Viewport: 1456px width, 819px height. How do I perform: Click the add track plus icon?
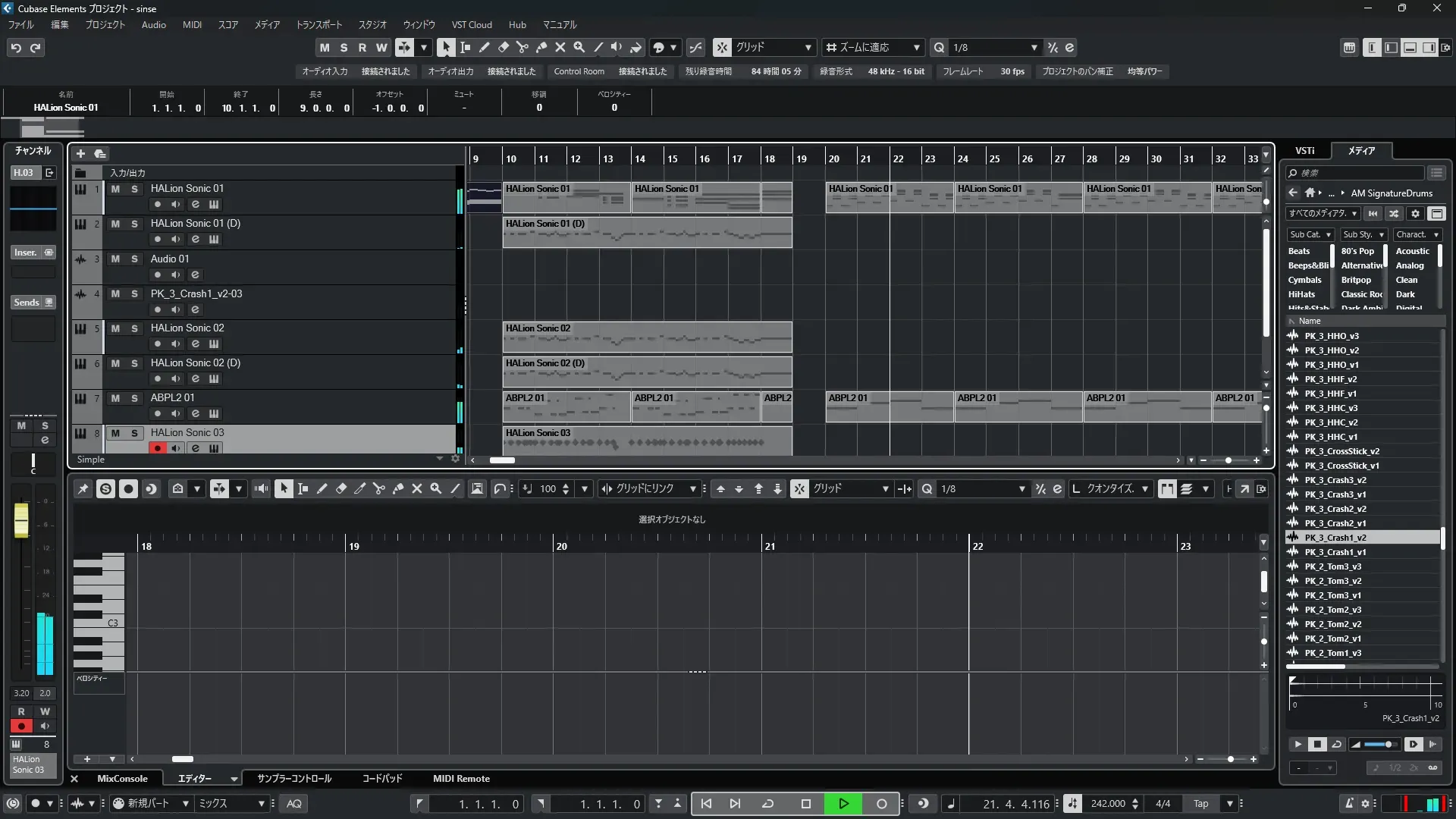(x=80, y=154)
